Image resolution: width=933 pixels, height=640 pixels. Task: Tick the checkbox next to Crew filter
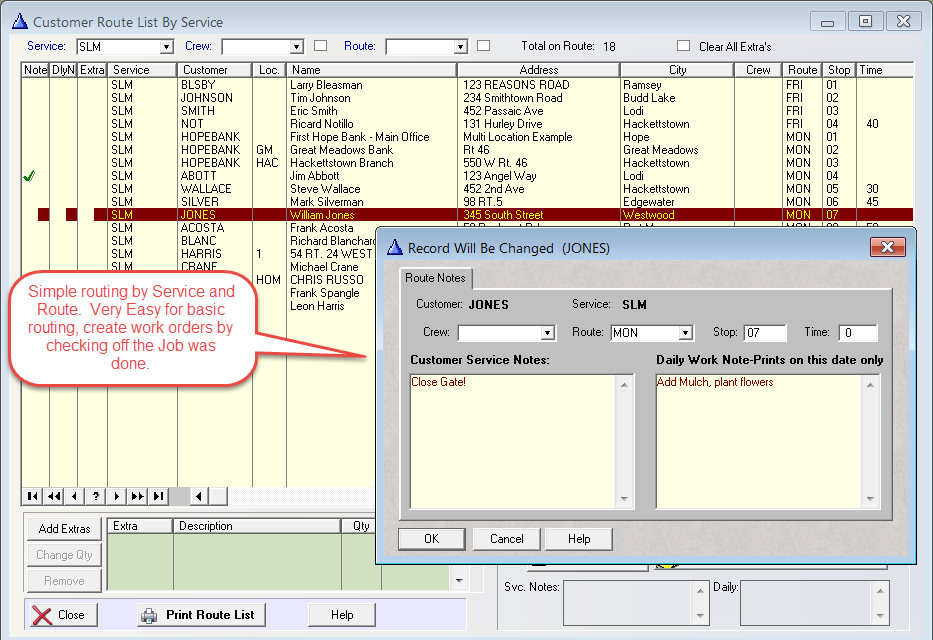[321, 46]
